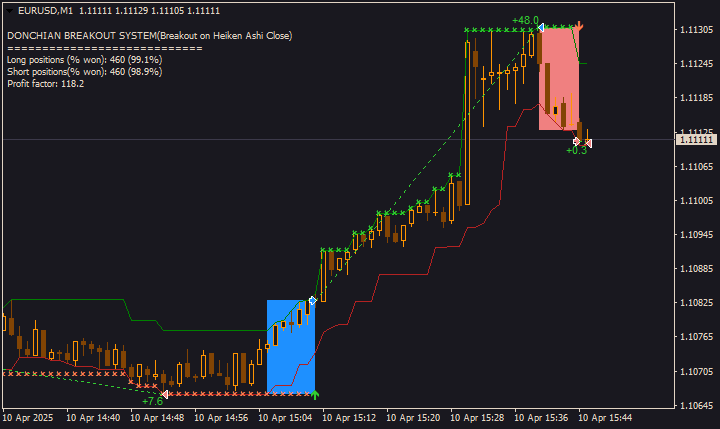This screenshot has height=429, width=720.
Task: Click the green up arrow buy signal
Action: pos(315,395)
